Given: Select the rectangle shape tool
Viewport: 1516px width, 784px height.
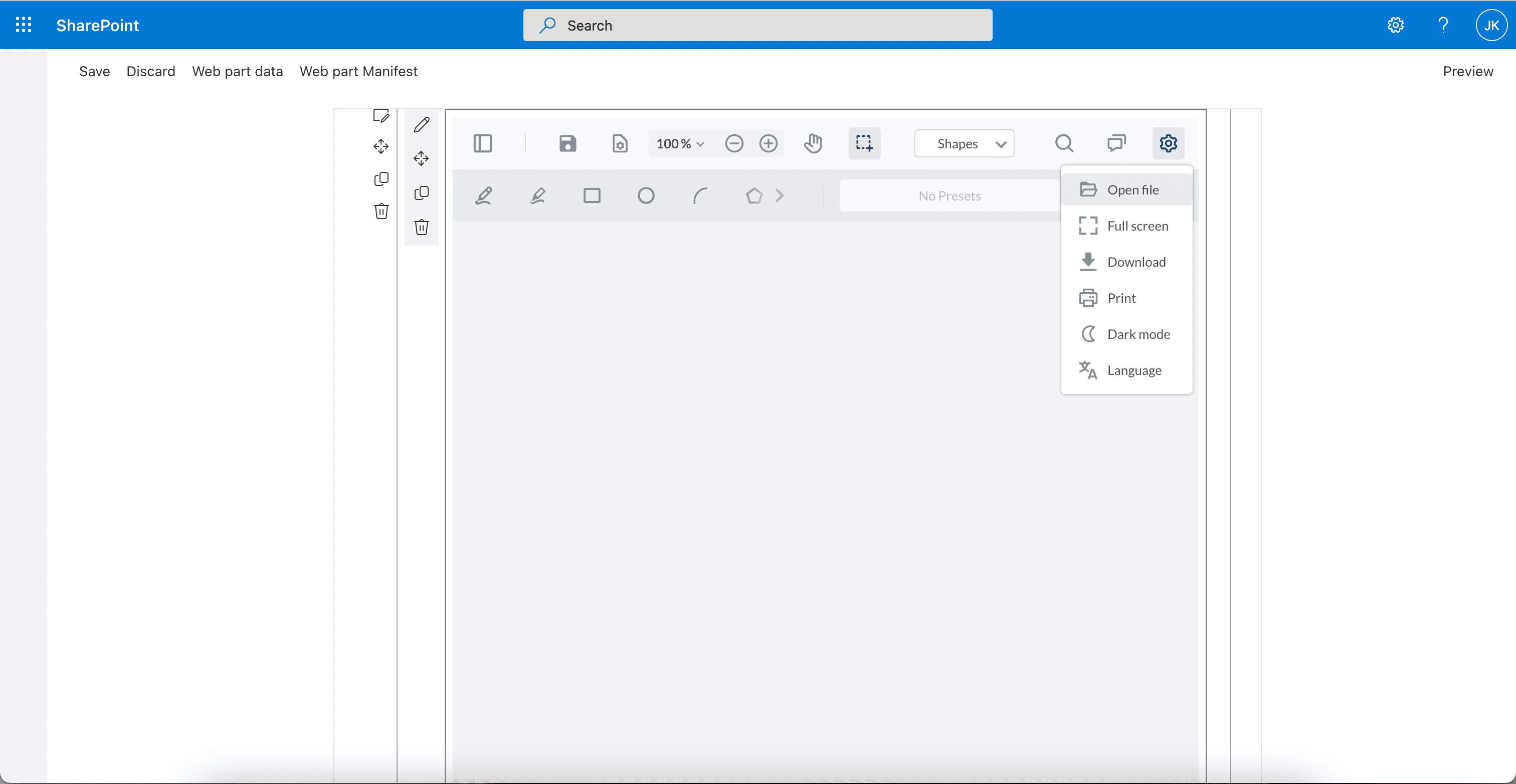Looking at the screenshot, I should pos(592,195).
